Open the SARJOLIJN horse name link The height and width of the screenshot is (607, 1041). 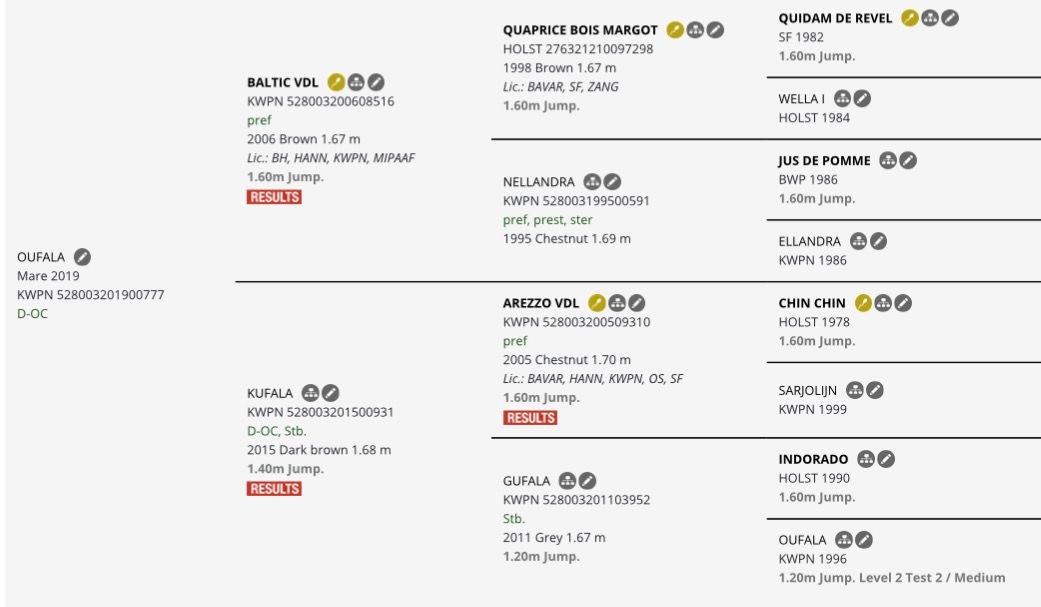click(x=807, y=390)
